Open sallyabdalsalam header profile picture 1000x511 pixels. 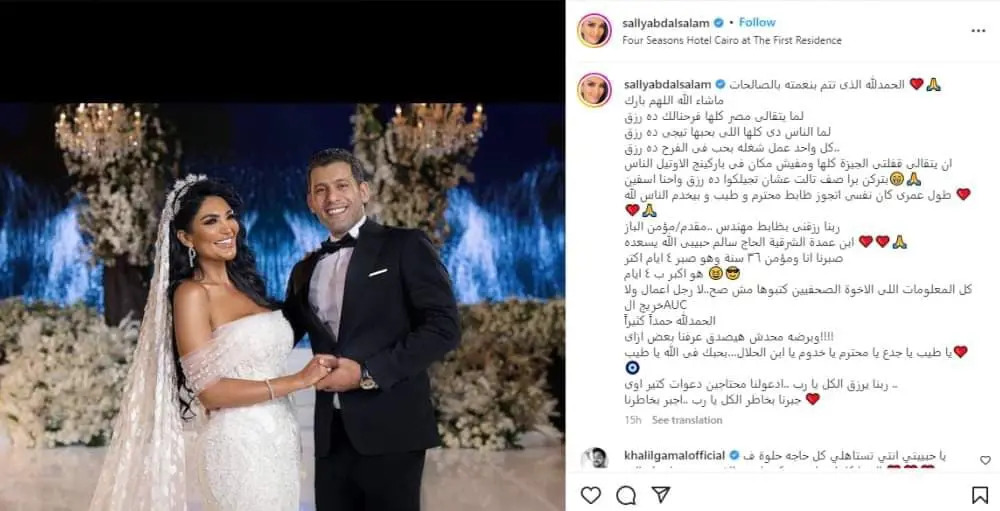[594, 30]
